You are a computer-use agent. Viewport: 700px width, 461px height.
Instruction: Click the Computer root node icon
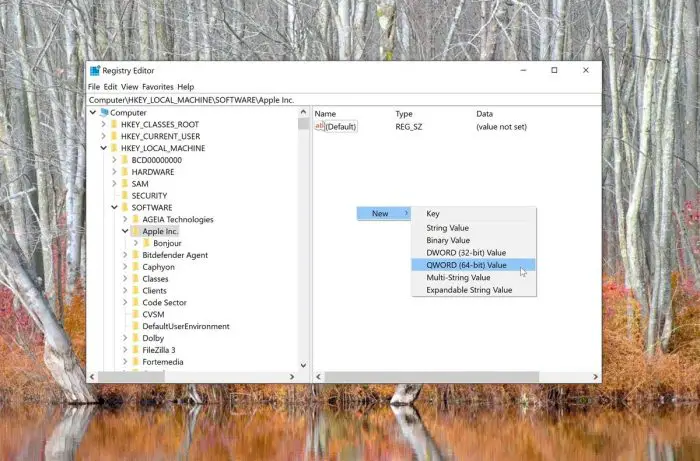coord(103,113)
